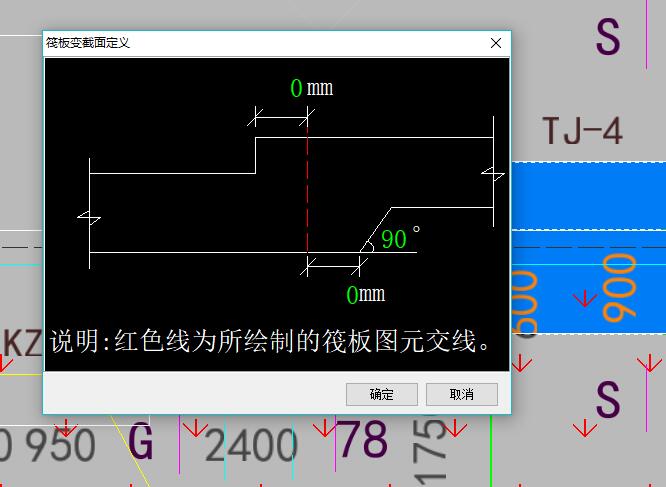Click the dialog title 筏板变截面定义
The height and width of the screenshot is (487, 666).
tap(87, 43)
